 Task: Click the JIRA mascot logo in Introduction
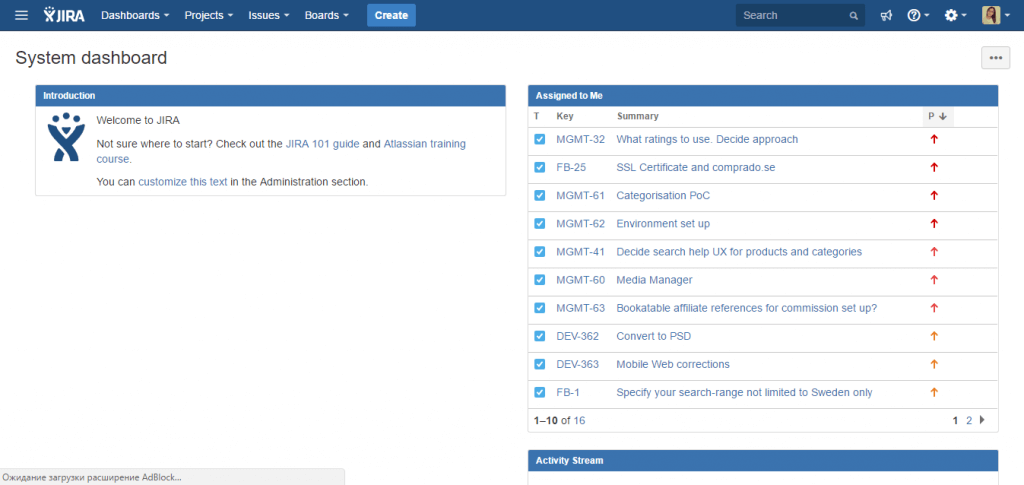pyautogui.click(x=66, y=137)
